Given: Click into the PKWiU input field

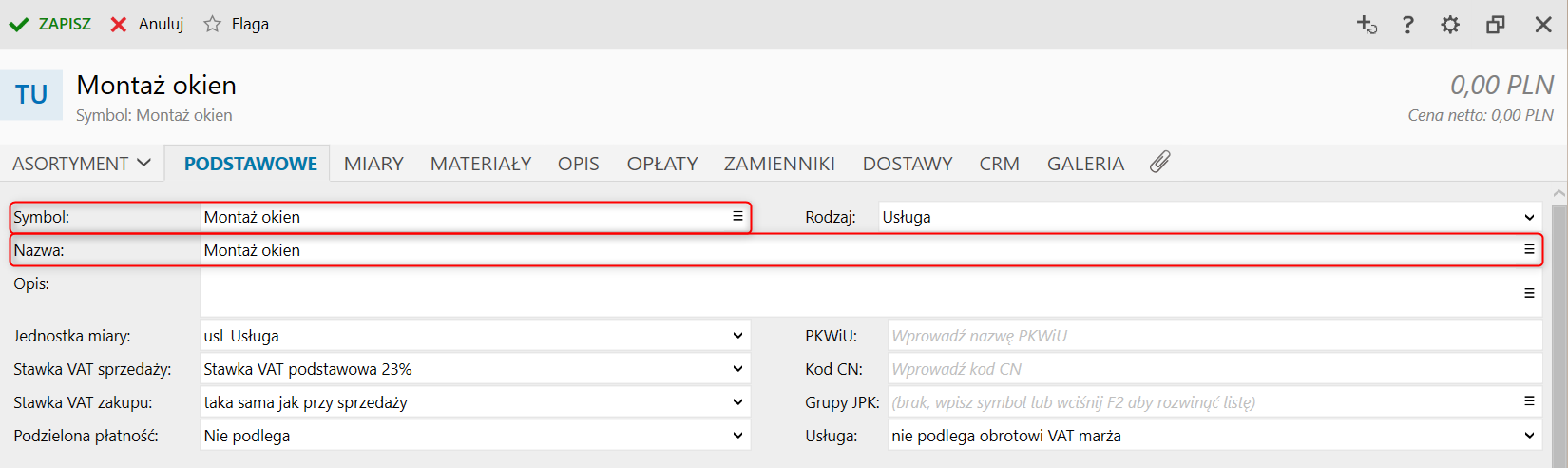Looking at the screenshot, I should (1214, 336).
